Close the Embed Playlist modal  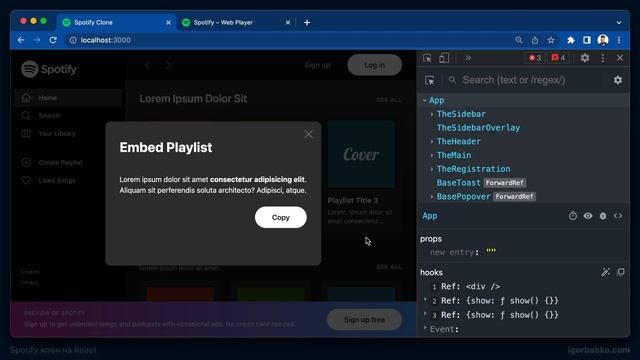click(309, 134)
